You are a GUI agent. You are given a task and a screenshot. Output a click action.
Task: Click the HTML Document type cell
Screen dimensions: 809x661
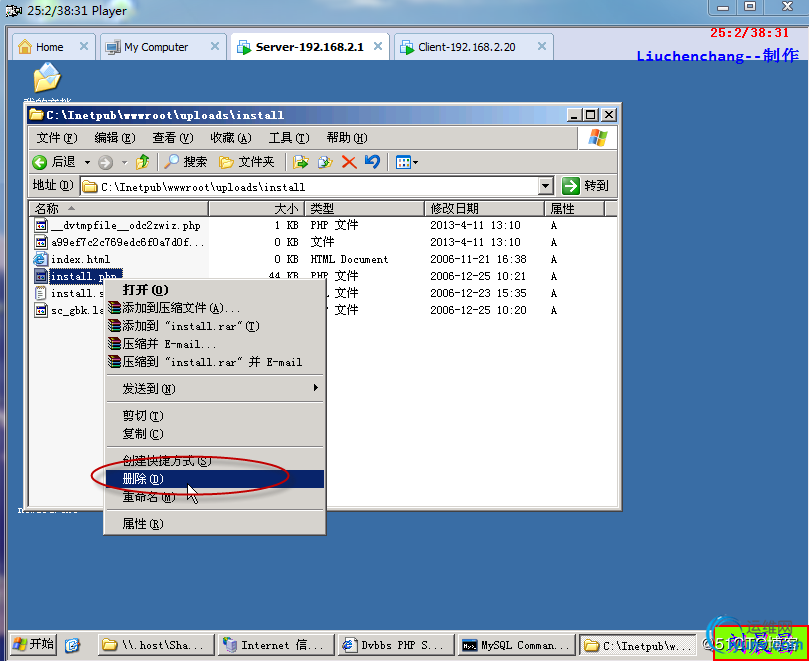point(349,259)
